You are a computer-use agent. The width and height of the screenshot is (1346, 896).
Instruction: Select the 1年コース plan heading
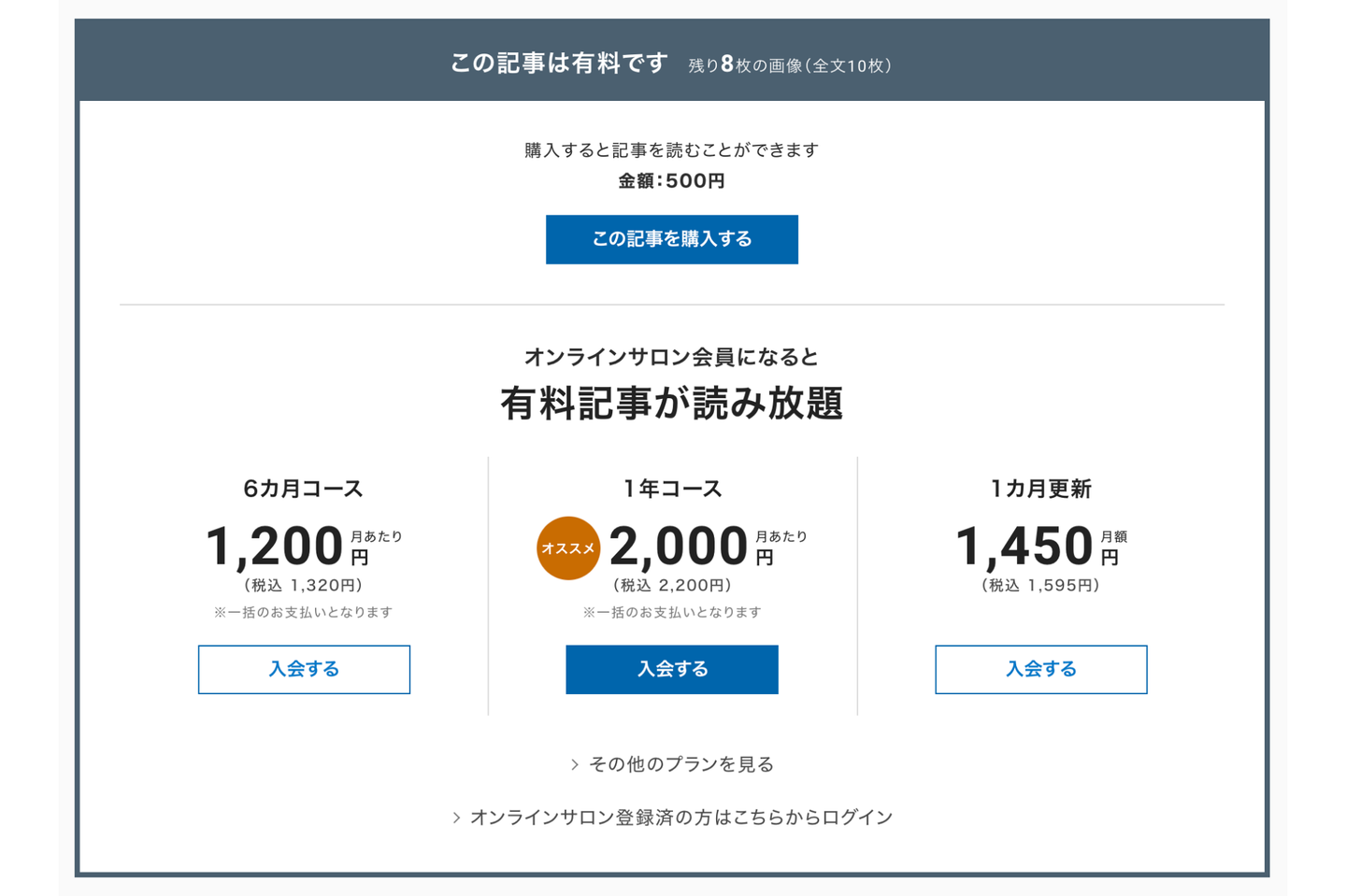[x=672, y=489]
